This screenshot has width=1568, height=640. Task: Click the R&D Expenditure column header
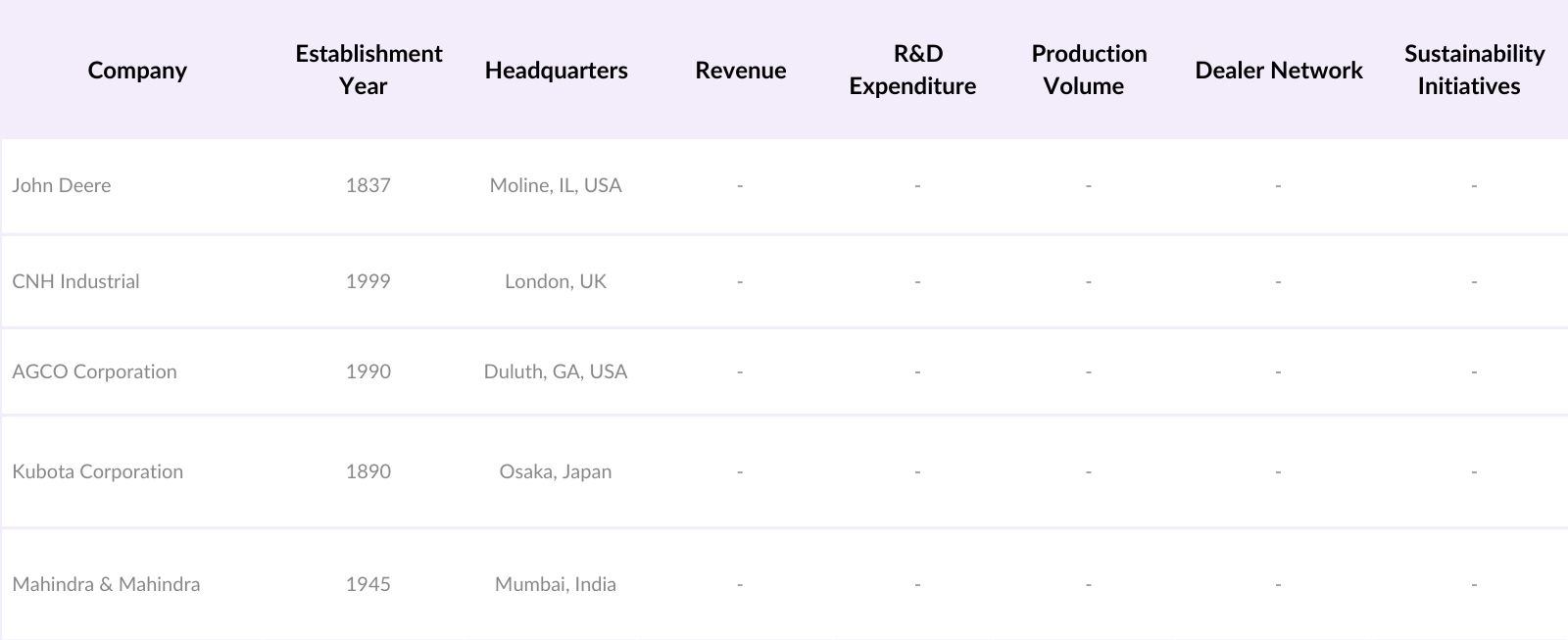click(x=912, y=70)
